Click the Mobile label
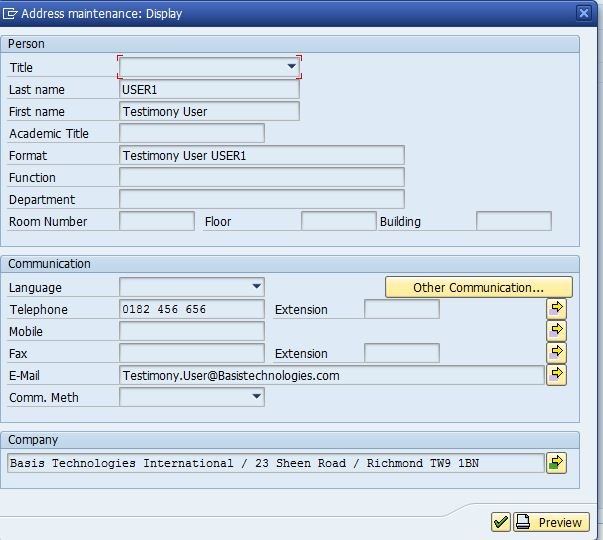Screen dimensions: 603x540 tap(26, 331)
